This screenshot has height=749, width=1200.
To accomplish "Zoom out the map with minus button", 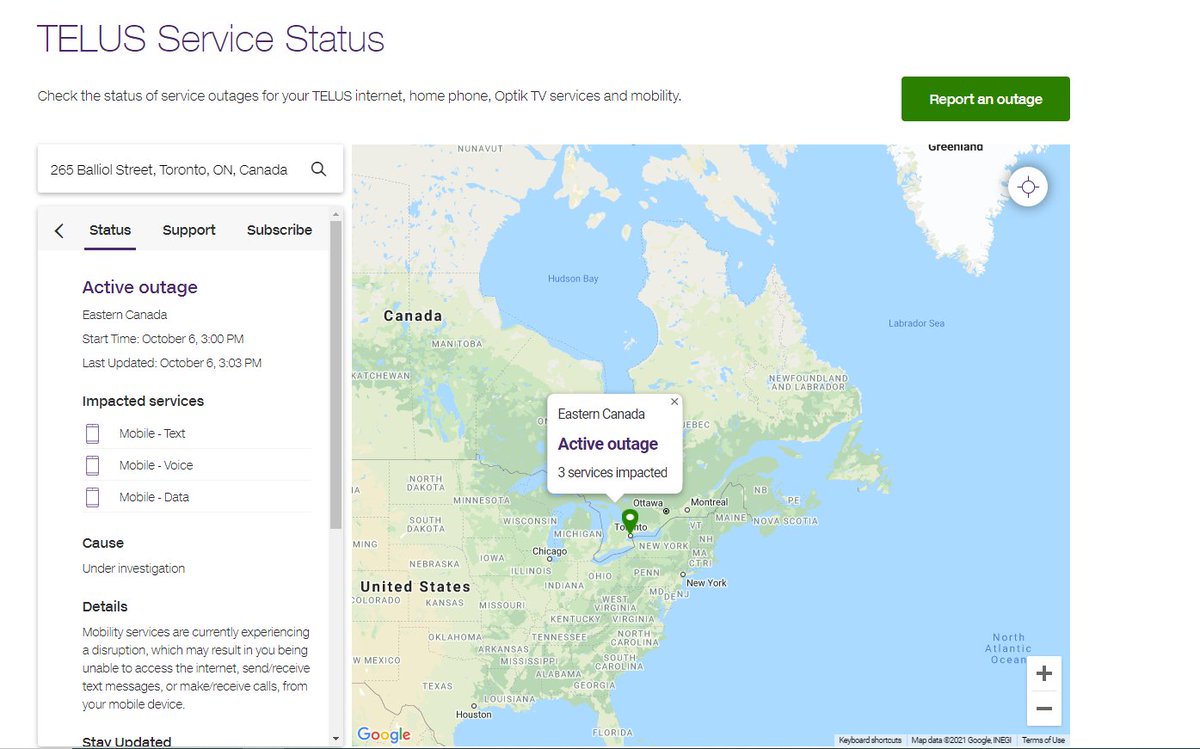I will [x=1044, y=708].
